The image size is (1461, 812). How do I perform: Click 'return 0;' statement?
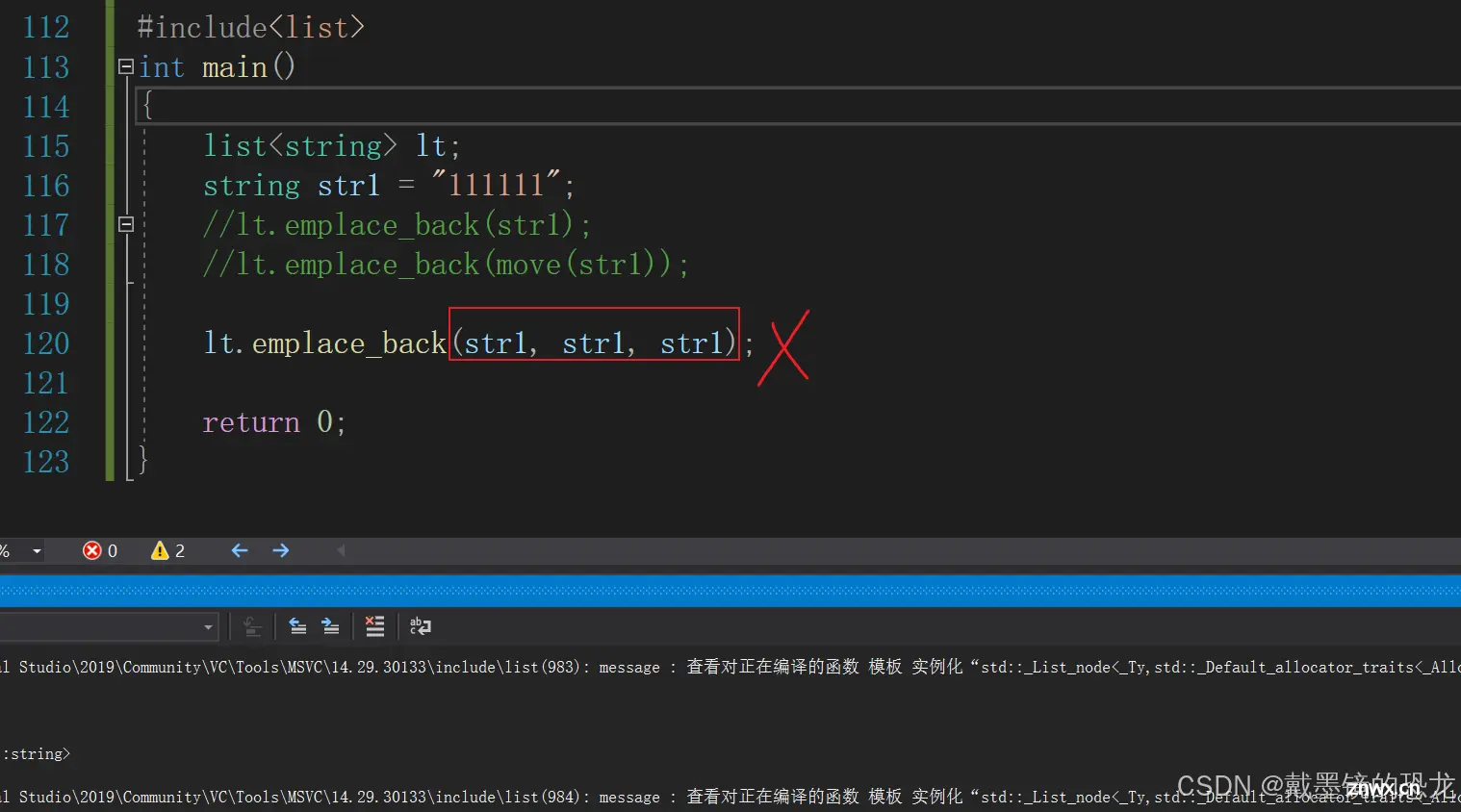coord(274,421)
